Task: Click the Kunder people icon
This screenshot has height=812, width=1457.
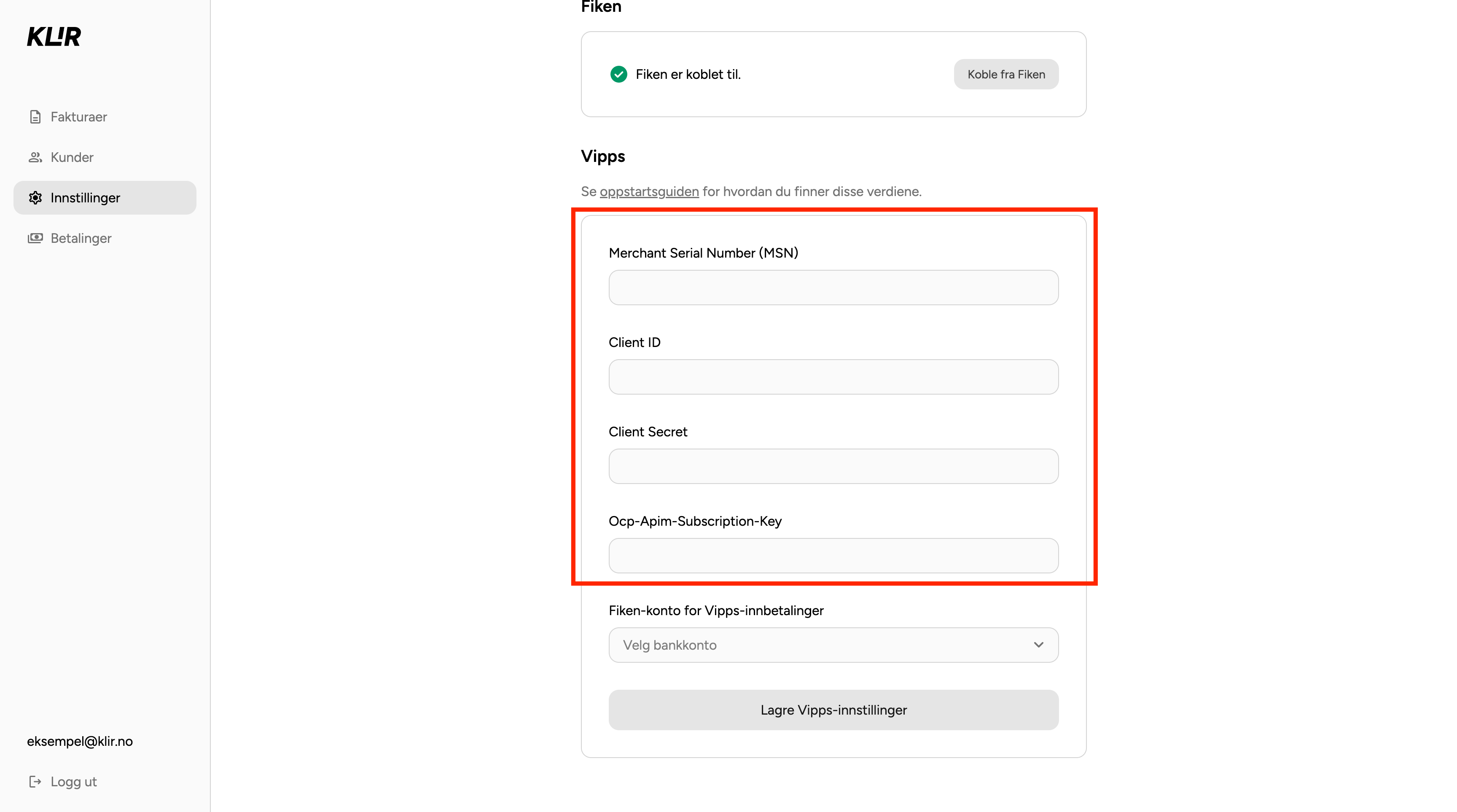Action: pos(35,157)
